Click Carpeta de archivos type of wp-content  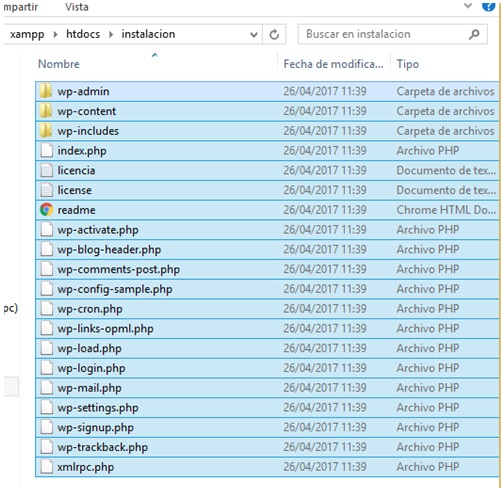click(x=445, y=111)
